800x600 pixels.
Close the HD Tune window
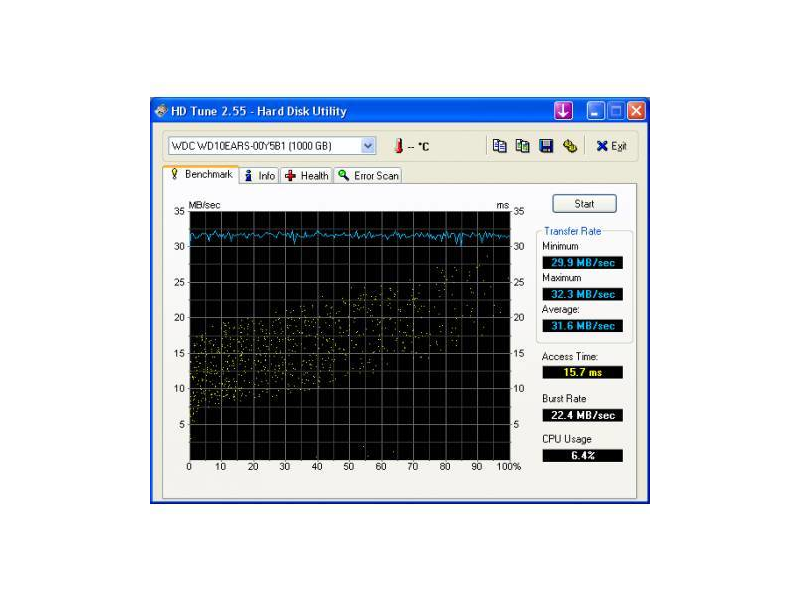[636, 111]
